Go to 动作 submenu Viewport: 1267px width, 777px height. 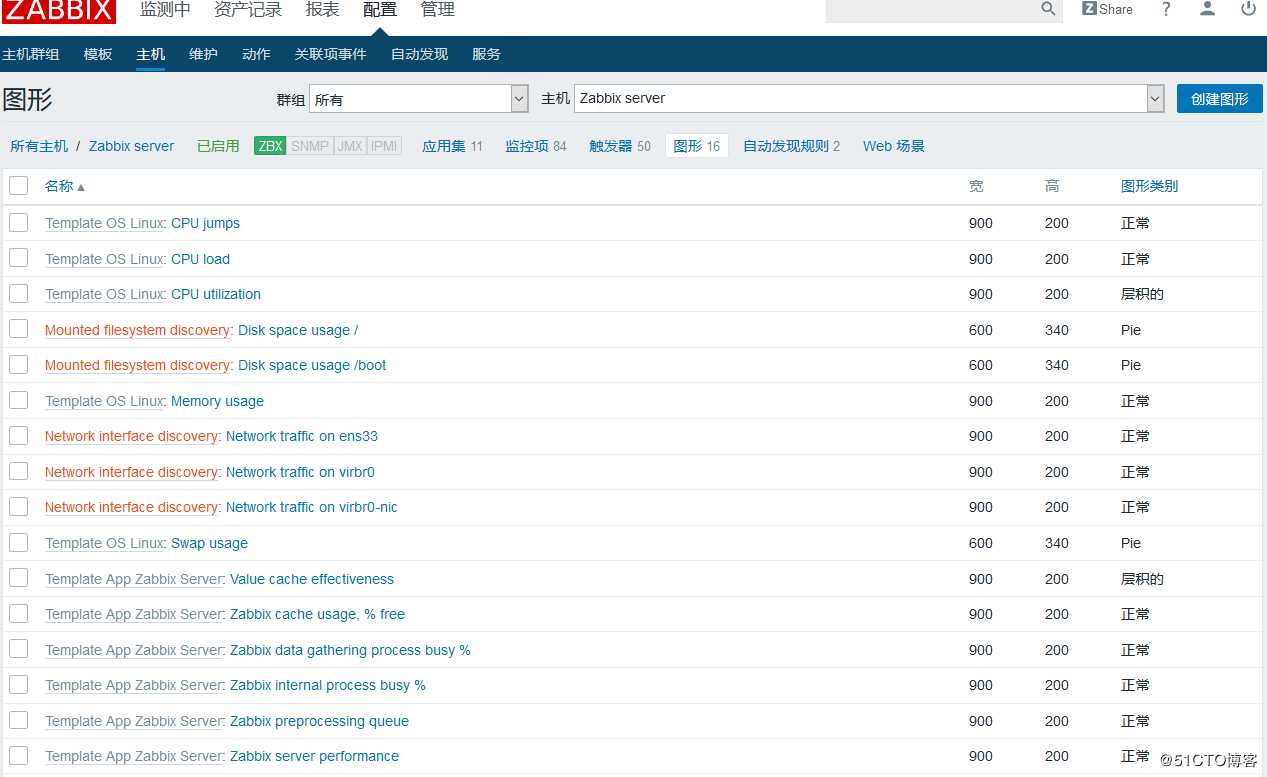click(256, 54)
